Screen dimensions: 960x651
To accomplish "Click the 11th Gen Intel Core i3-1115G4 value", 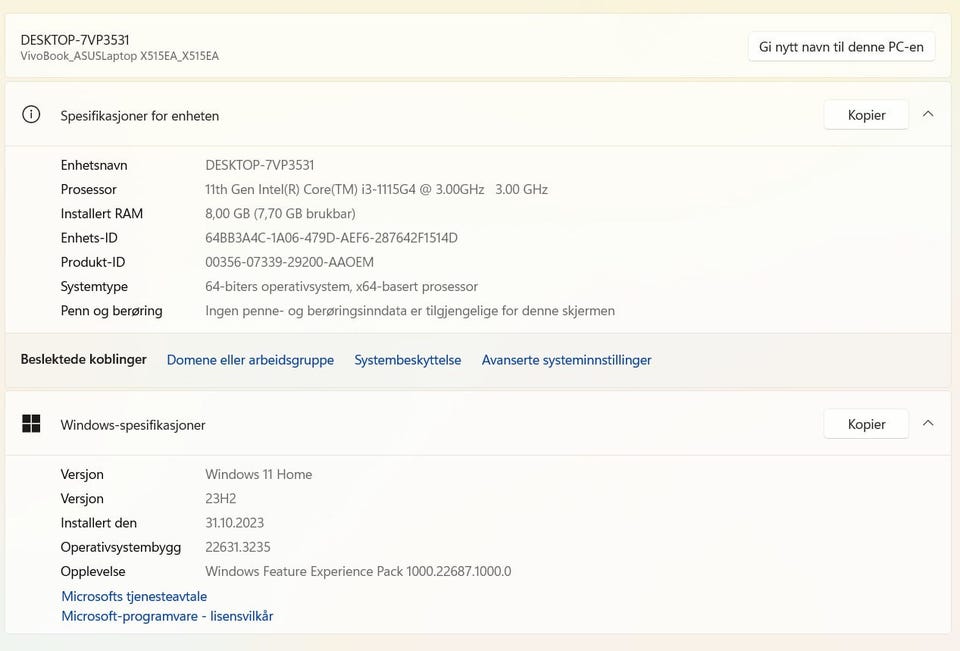I will pos(377,189).
